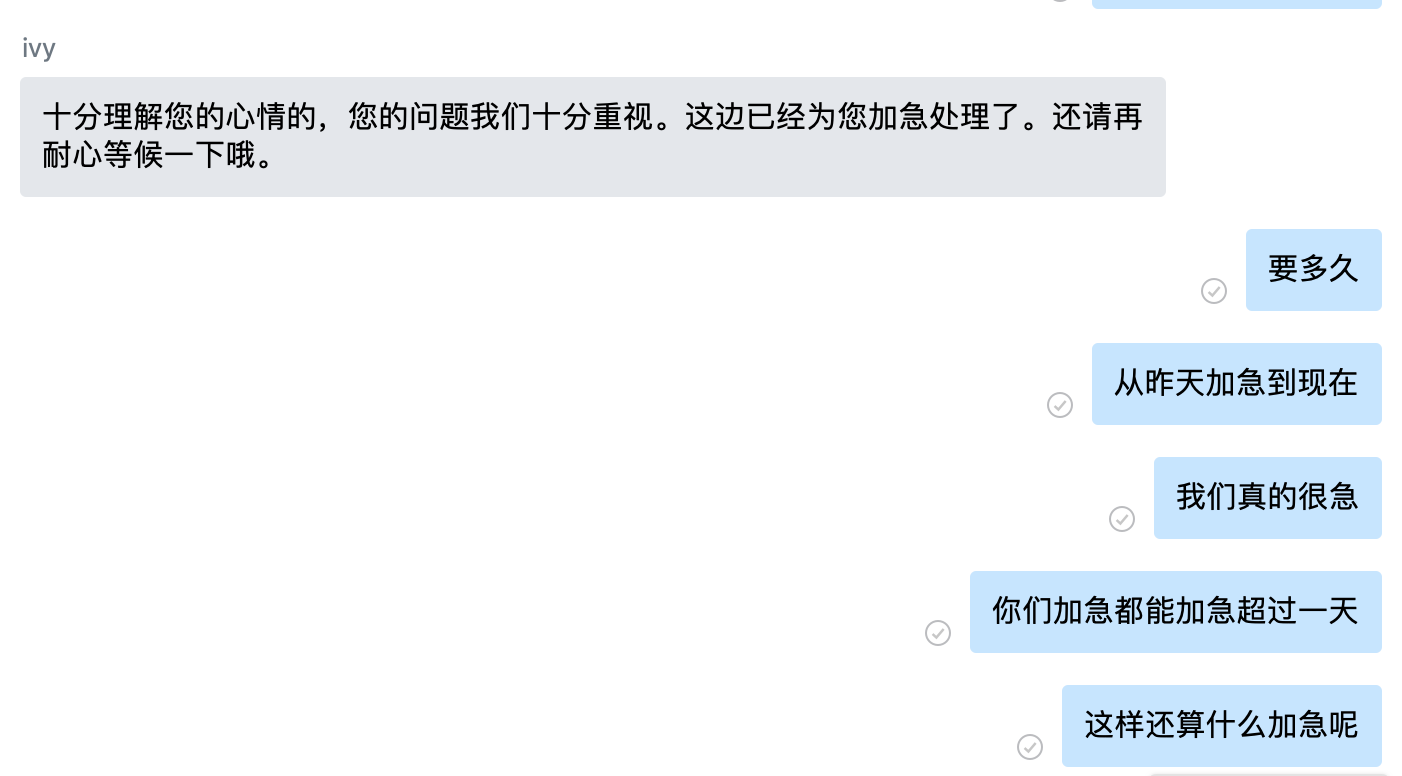Select the 我们真的很急 message bubble

click(1268, 498)
